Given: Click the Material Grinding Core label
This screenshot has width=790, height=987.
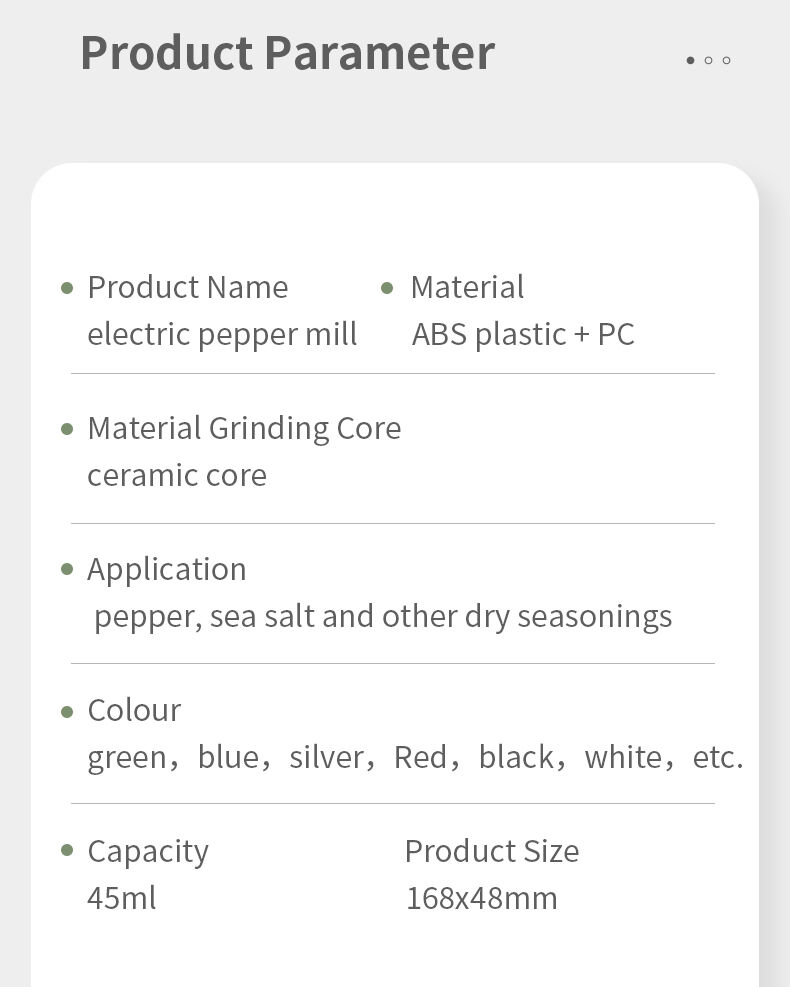Looking at the screenshot, I should 244,428.
